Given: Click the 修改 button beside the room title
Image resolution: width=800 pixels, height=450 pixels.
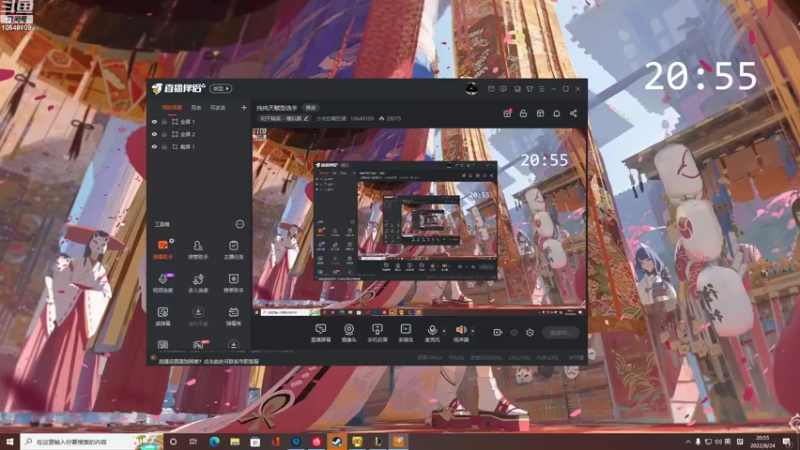Looking at the screenshot, I should (x=310, y=108).
